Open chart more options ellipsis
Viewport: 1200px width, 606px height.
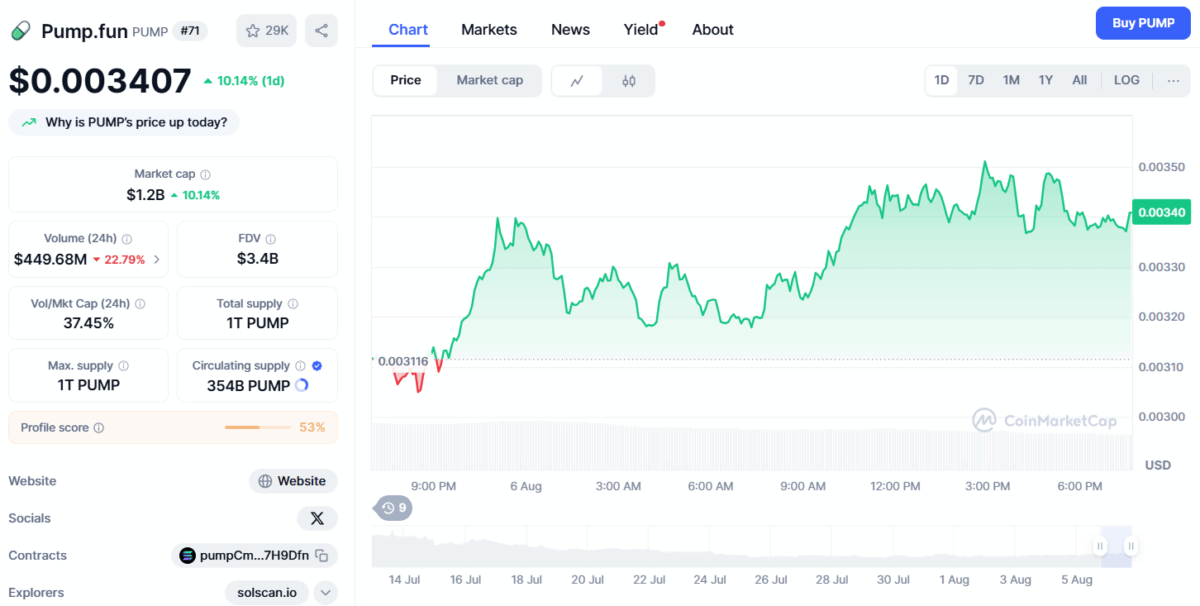coord(1173,80)
